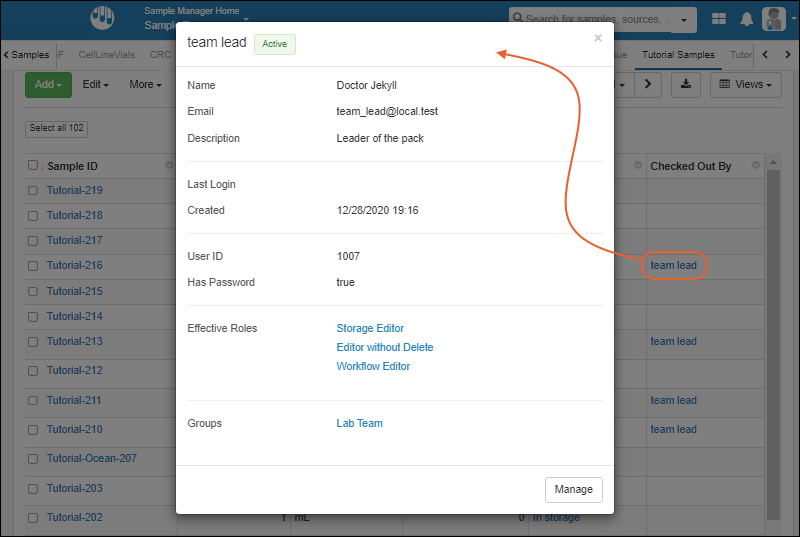Check the box for Tutorial-216

[33, 266]
